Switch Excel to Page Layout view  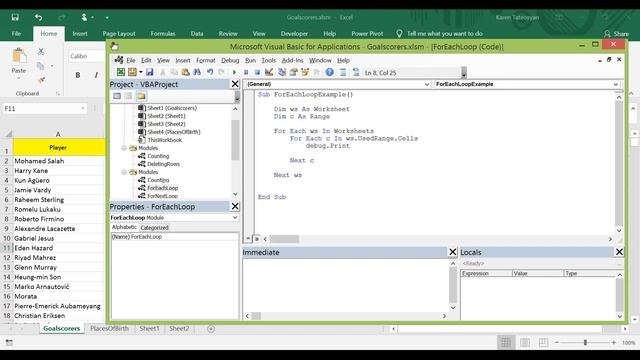pyautogui.click(x=525, y=342)
